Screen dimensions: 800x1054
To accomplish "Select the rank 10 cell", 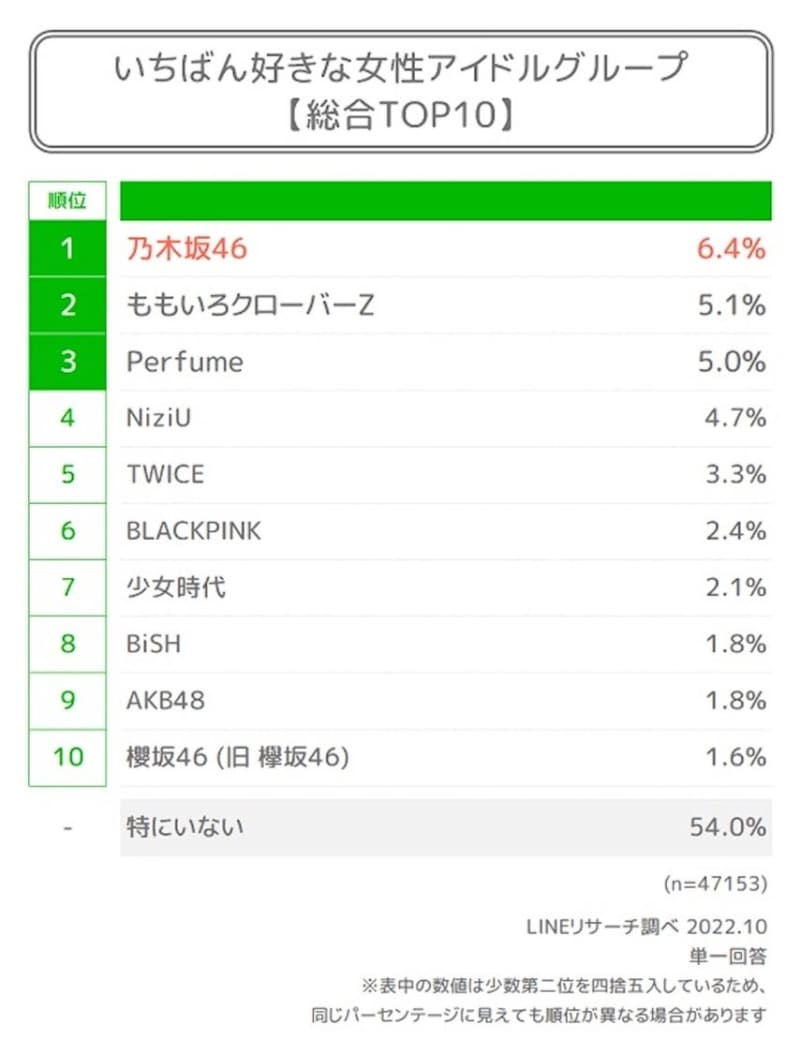I will click(67, 757).
